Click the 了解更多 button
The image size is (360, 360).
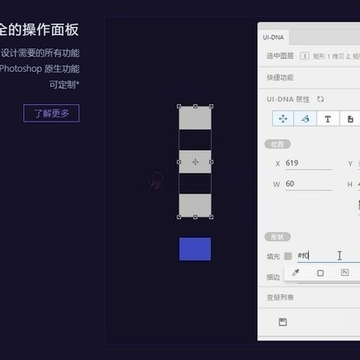point(51,113)
